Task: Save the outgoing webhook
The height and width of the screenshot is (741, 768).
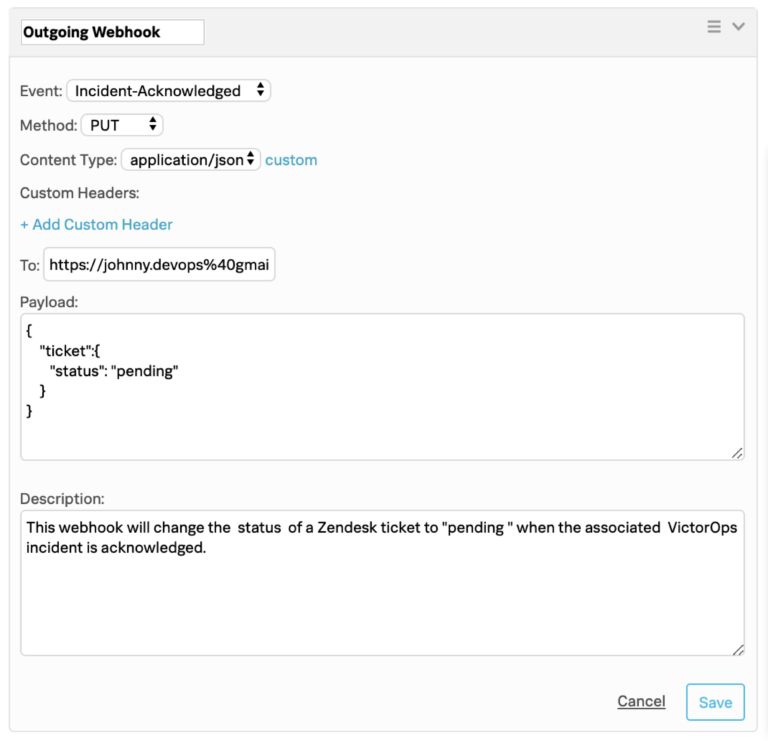Action: [715, 702]
